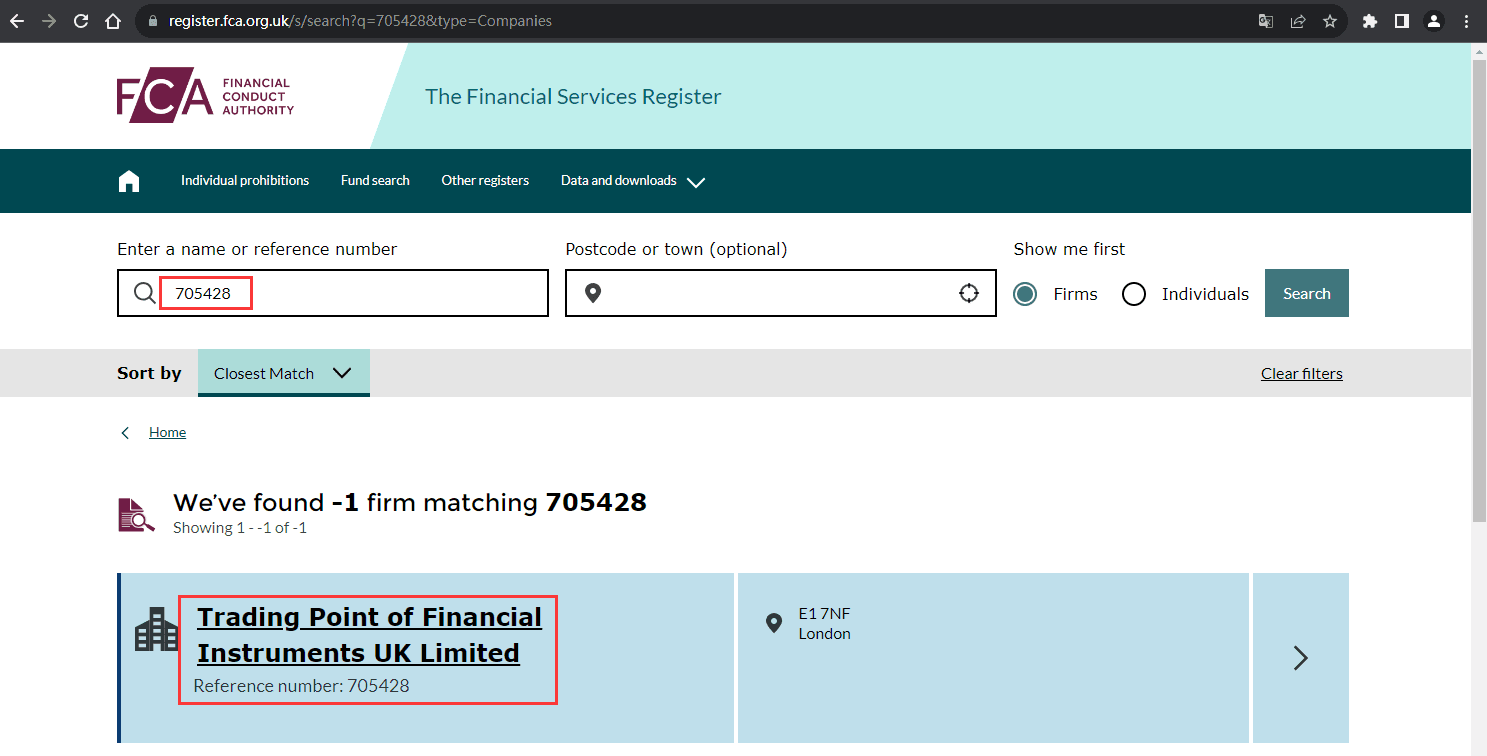Open the translate page icon
This screenshot has height=756, width=1487.
tap(1266, 21)
